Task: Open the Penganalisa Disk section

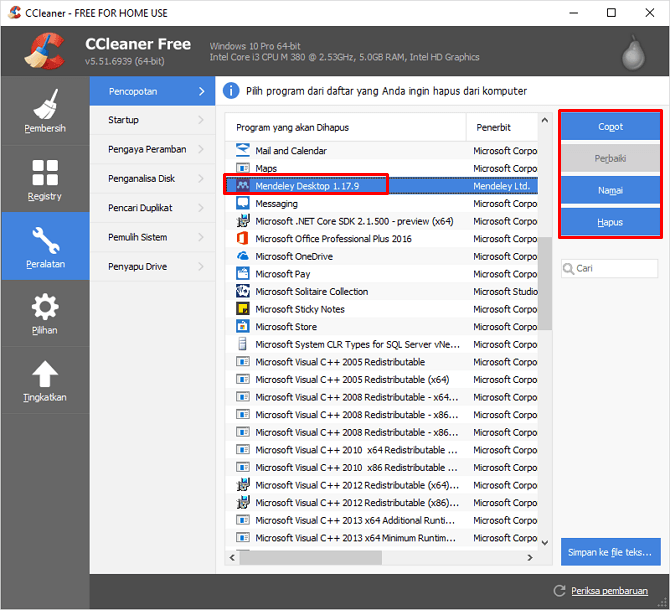Action: click(x=148, y=179)
